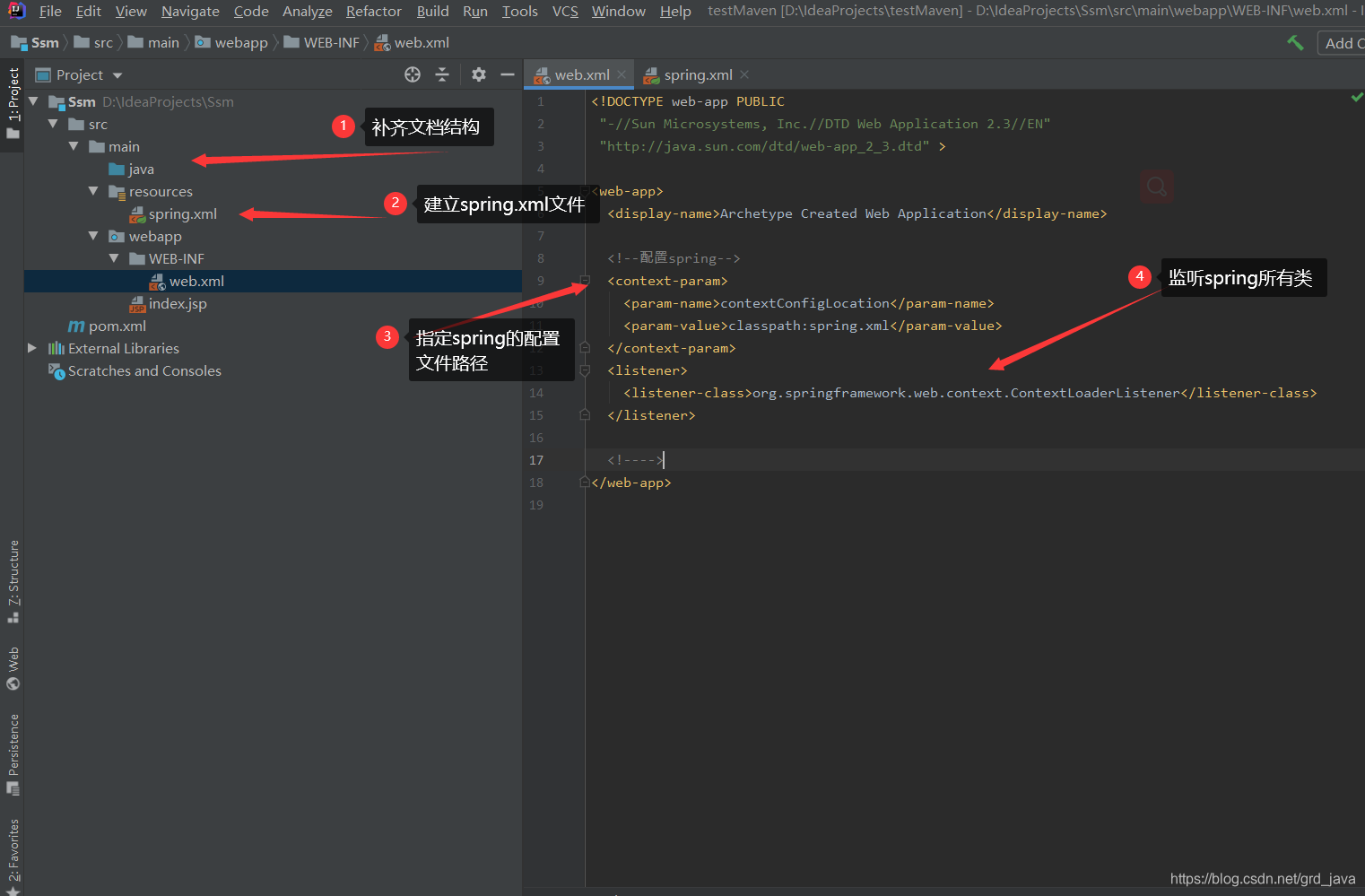Screen dimensions: 1365x896
Task: Toggle the Structure side tool tab
Action: pyautogui.click(x=13, y=581)
